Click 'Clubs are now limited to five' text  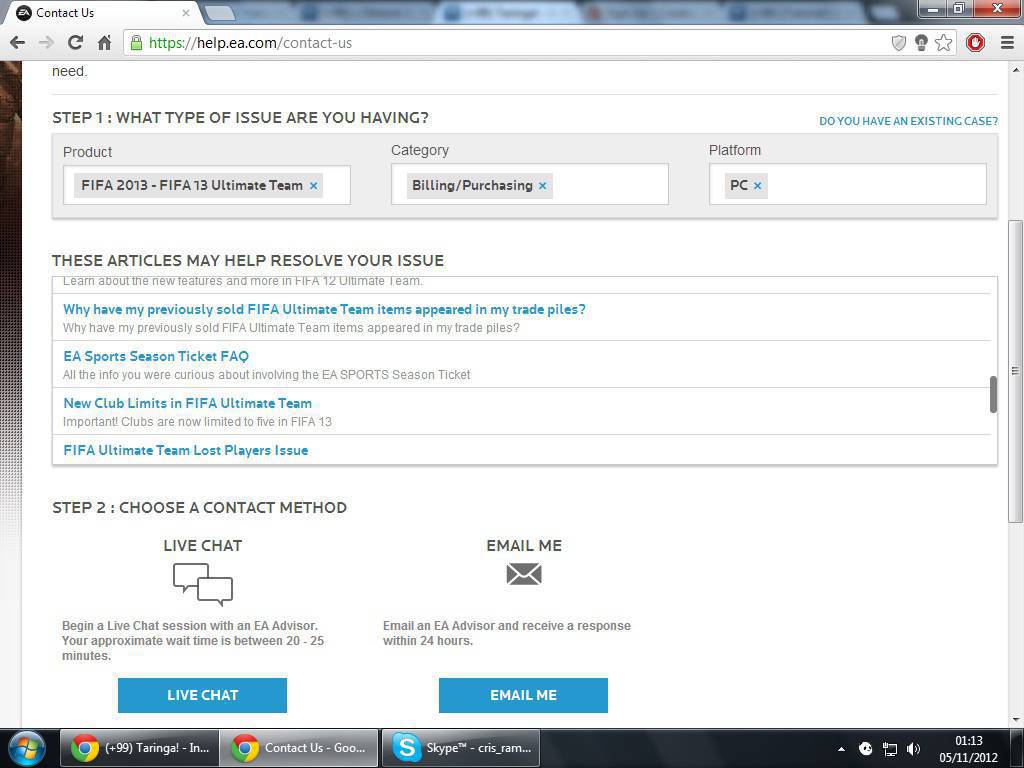tap(197, 422)
